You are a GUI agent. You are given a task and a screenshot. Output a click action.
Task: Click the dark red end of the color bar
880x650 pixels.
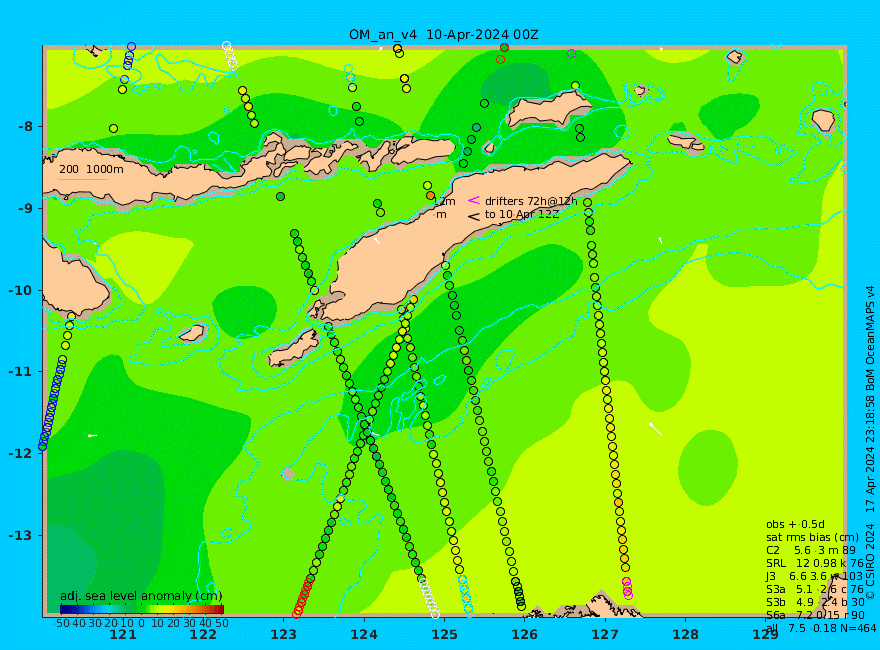(x=219, y=609)
